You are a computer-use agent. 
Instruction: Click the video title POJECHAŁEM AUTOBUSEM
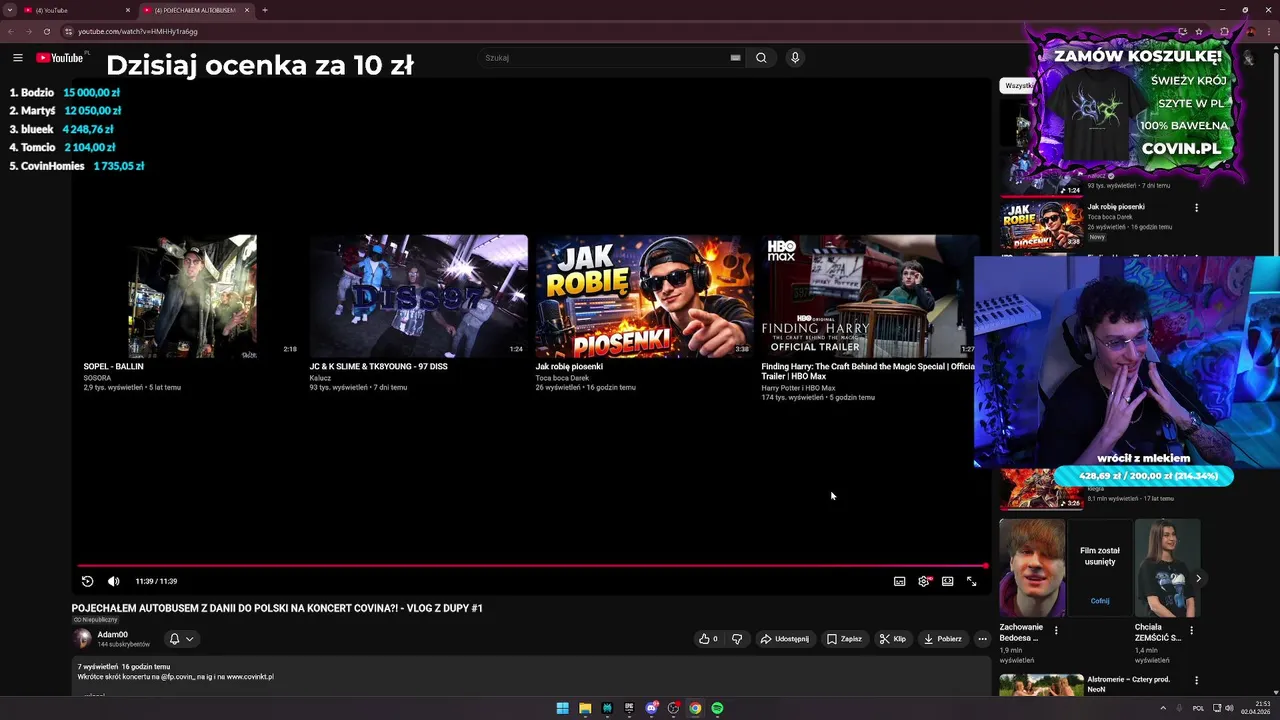coord(277,608)
